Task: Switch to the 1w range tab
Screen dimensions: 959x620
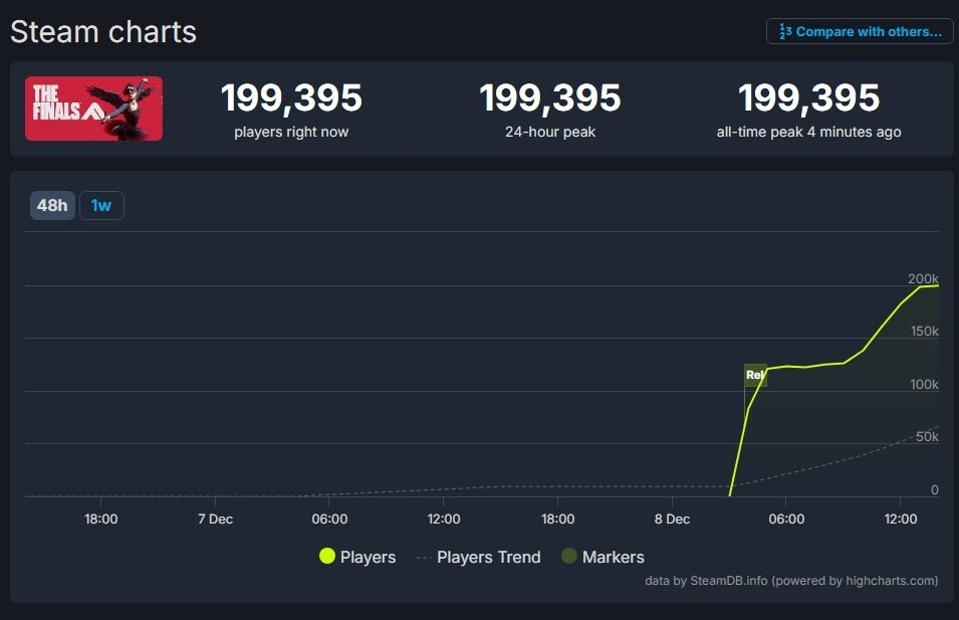Action: pyautogui.click(x=101, y=205)
